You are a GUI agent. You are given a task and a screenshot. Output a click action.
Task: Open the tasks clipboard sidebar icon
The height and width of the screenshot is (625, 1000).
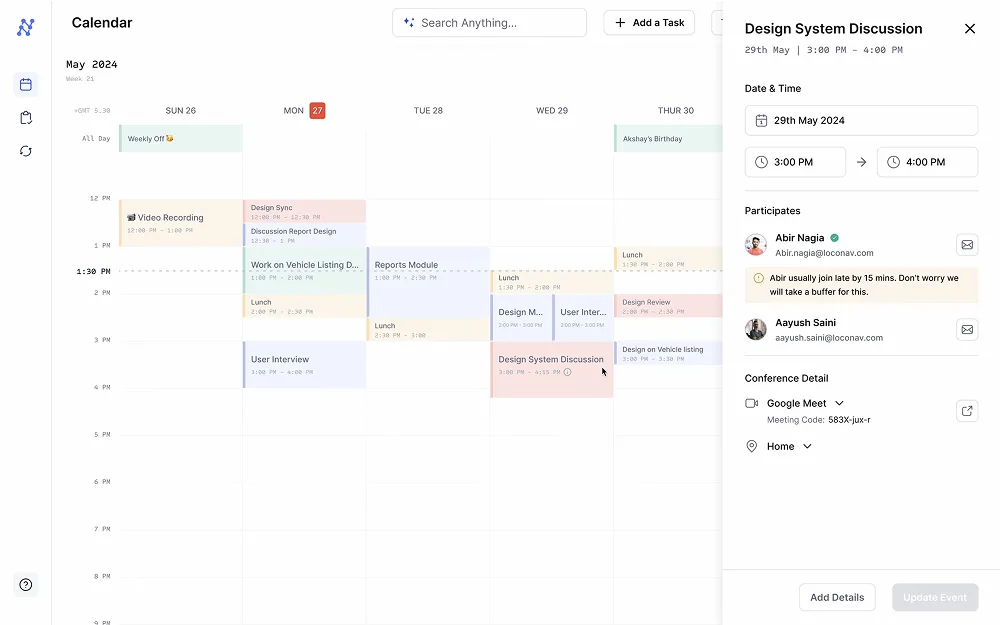coord(26,117)
